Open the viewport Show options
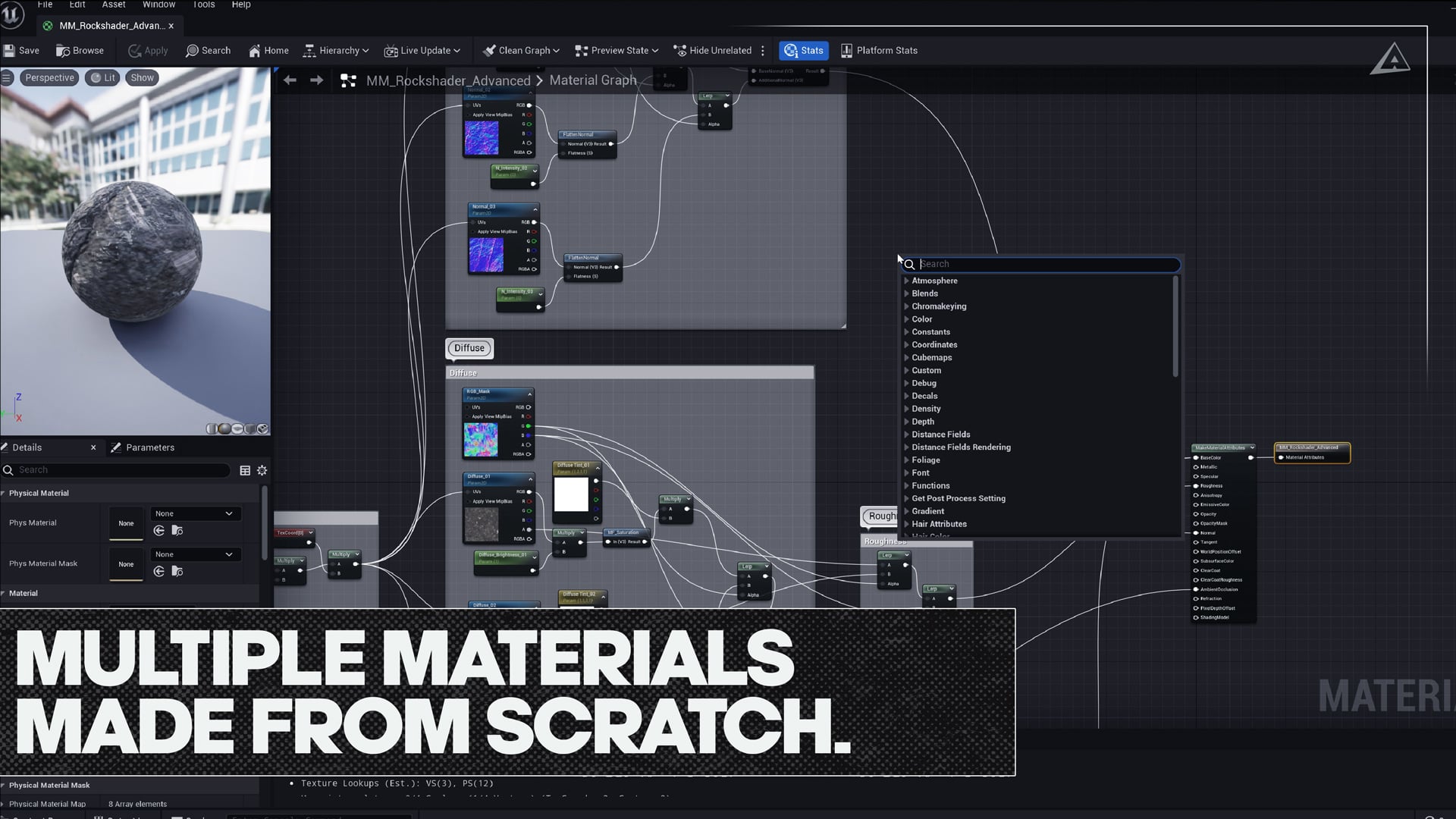 click(x=142, y=78)
